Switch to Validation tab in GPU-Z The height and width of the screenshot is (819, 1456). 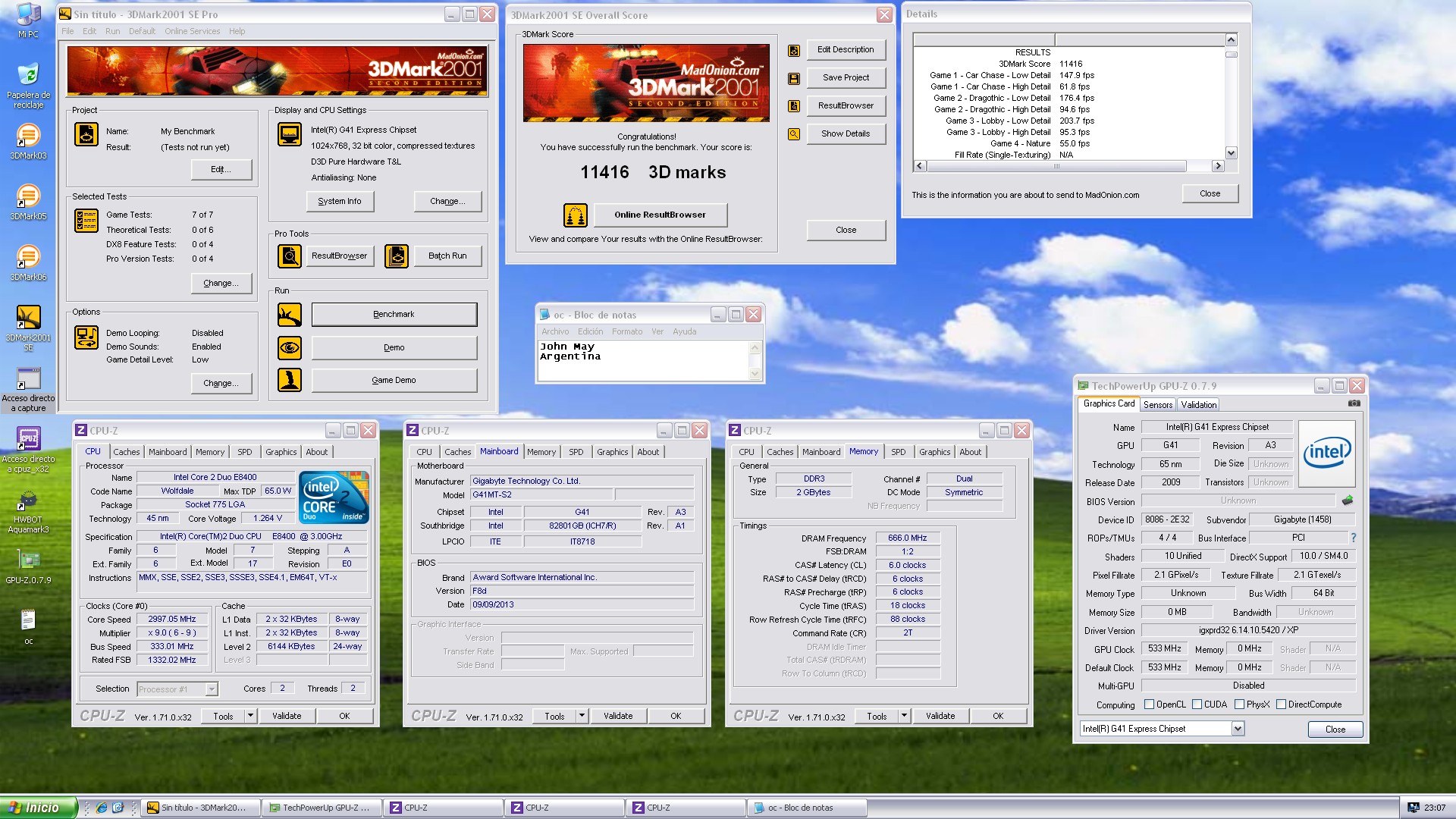(x=1198, y=405)
